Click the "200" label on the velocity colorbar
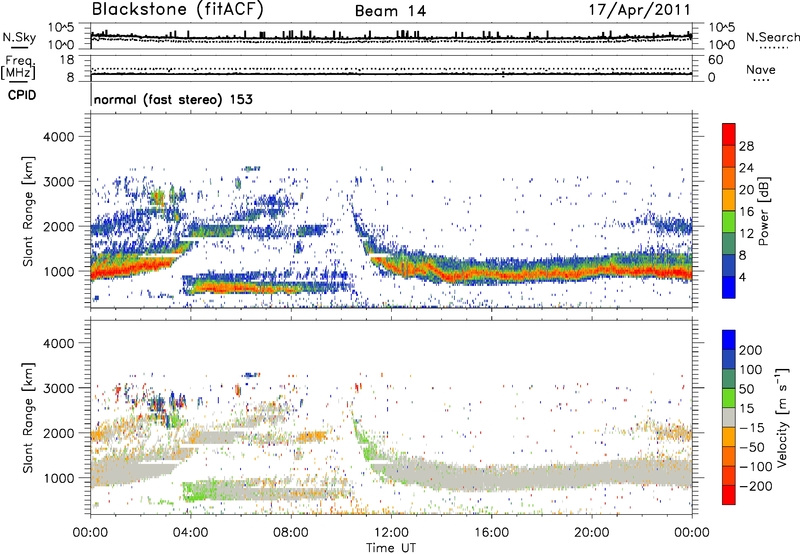Screen dimensions: 800x554 (751, 350)
